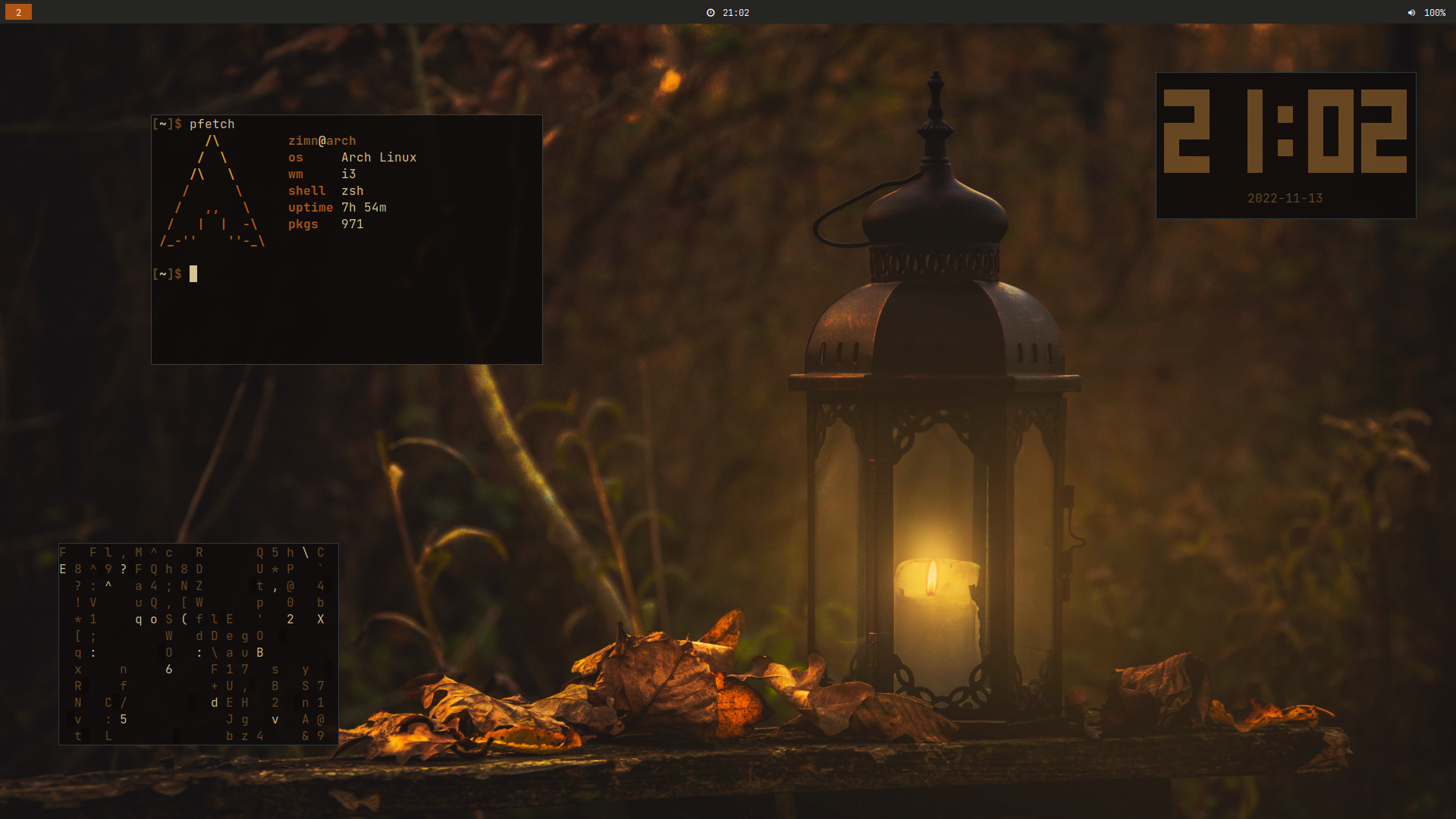This screenshot has width=1456, height=819.
Task: Click the uptime '7h 54m' value
Action: click(x=363, y=208)
